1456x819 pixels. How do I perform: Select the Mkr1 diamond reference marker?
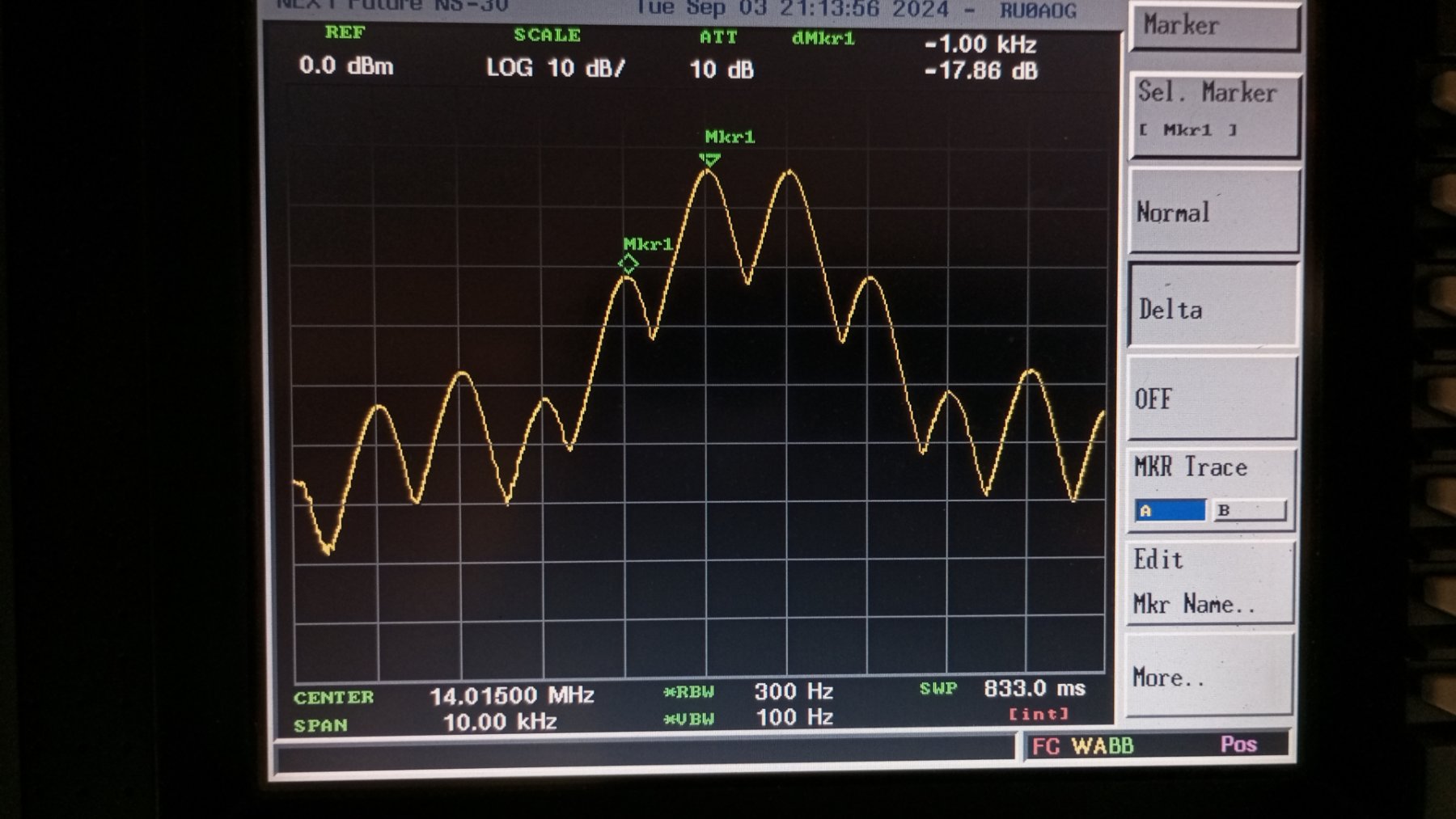pyautogui.click(x=629, y=264)
